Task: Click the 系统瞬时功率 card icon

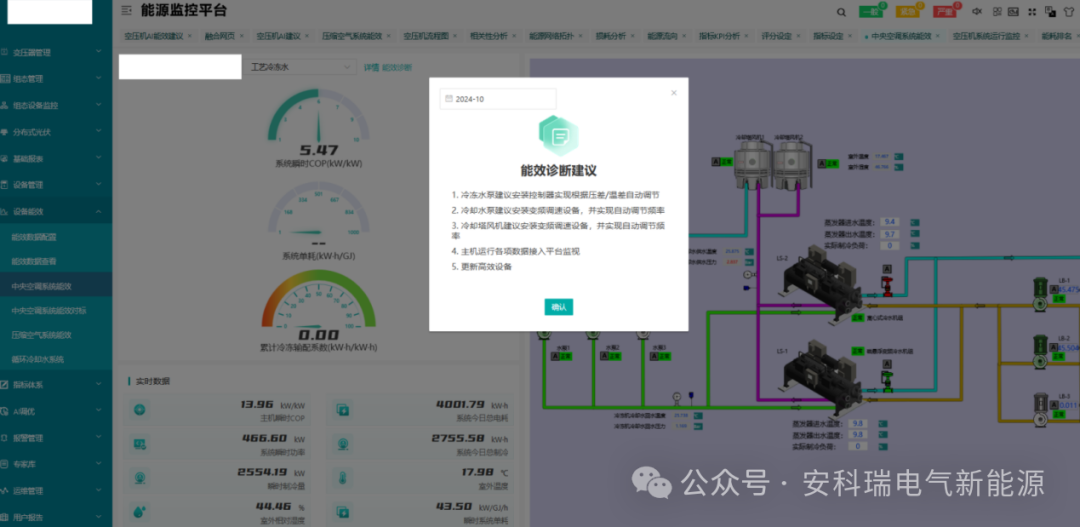Action: coord(140,444)
